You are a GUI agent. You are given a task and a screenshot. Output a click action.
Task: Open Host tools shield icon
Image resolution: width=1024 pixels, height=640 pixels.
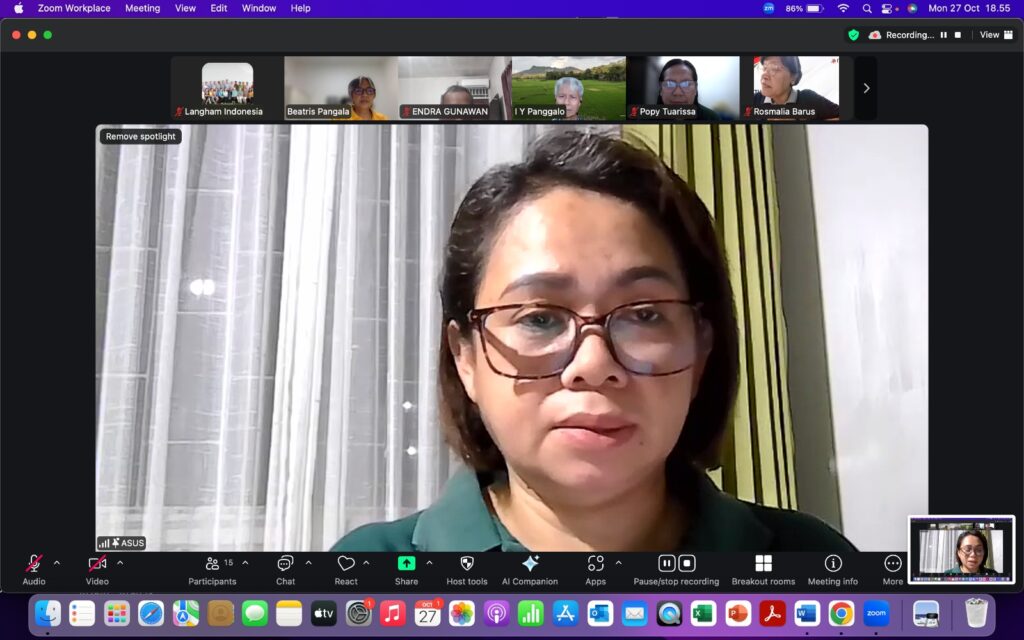tap(466, 565)
